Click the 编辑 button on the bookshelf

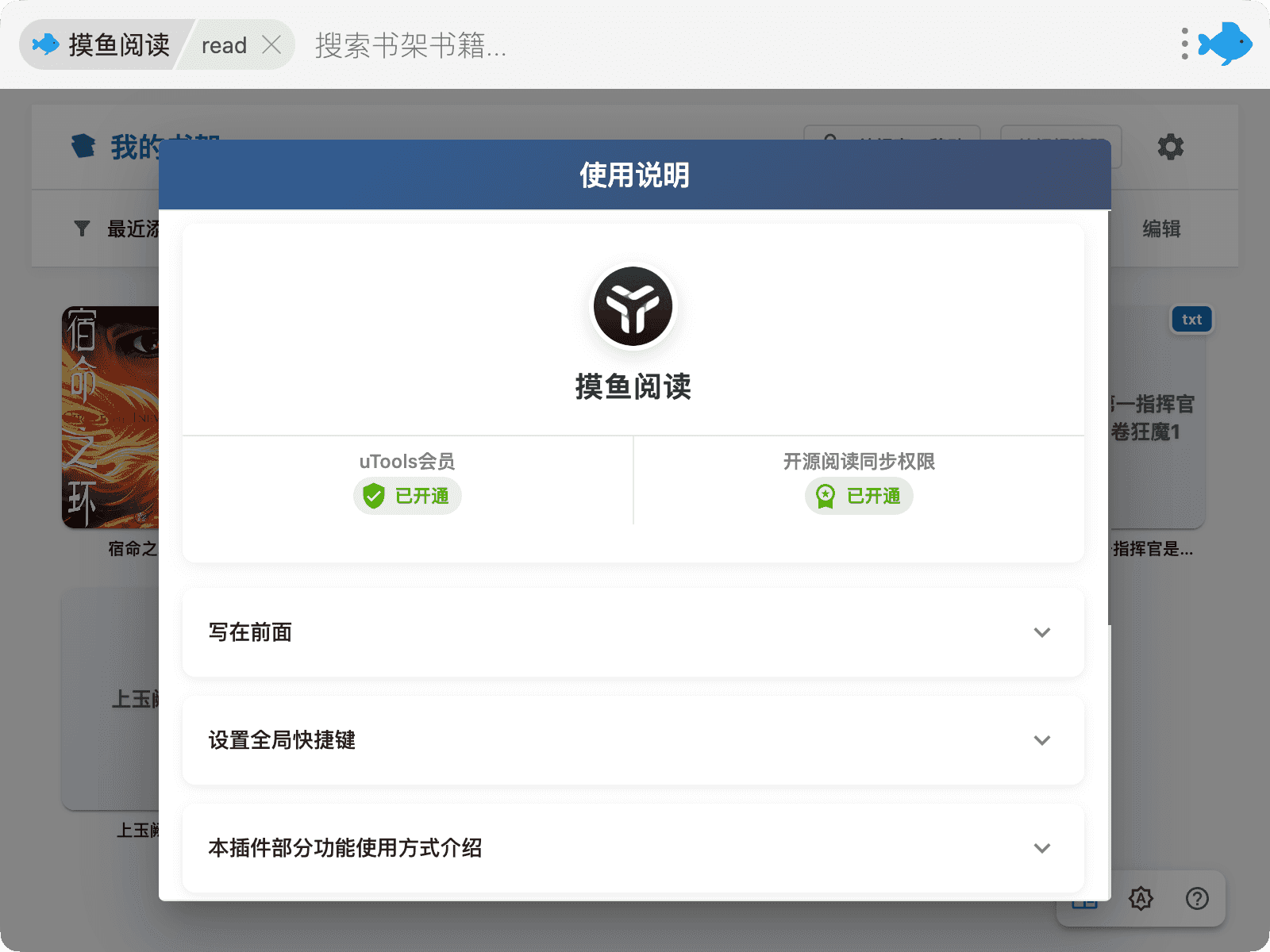point(1161,228)
